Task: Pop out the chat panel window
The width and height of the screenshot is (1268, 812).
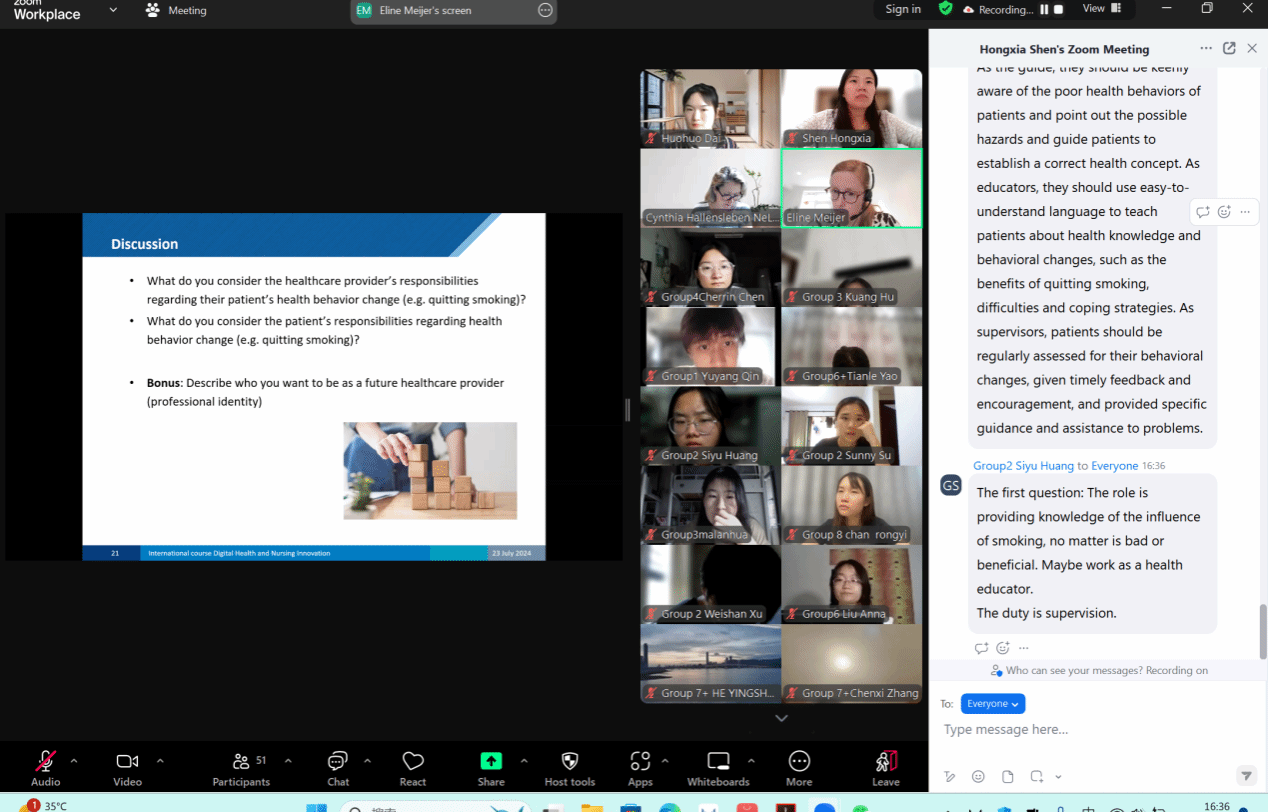Action: pyautogui.click(x=1229, y=48)
